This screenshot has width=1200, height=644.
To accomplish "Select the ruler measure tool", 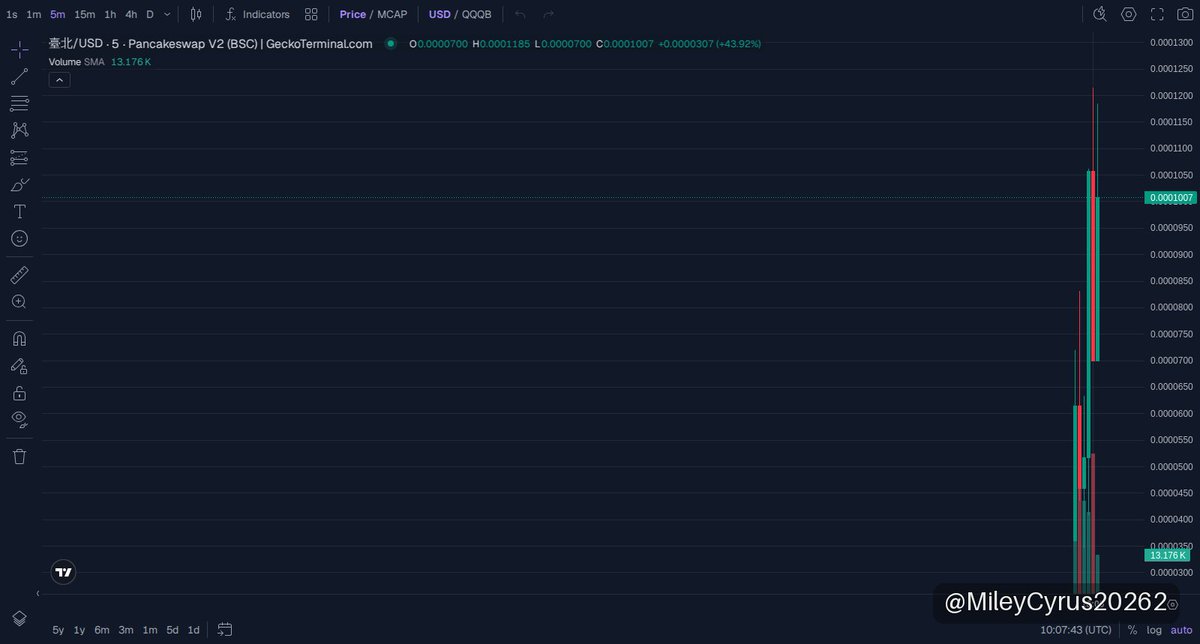I will pyautogui.click(x=19, y=274).
